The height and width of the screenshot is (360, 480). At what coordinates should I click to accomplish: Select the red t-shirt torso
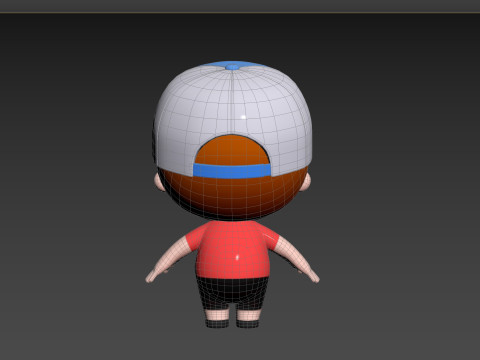(x=232, y=250)
